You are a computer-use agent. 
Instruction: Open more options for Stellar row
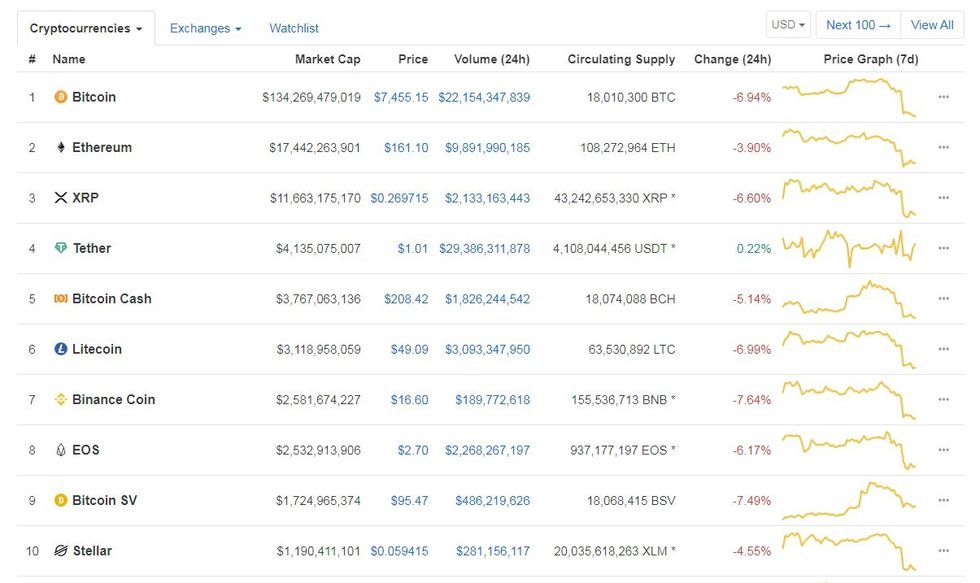click(943, 550)
